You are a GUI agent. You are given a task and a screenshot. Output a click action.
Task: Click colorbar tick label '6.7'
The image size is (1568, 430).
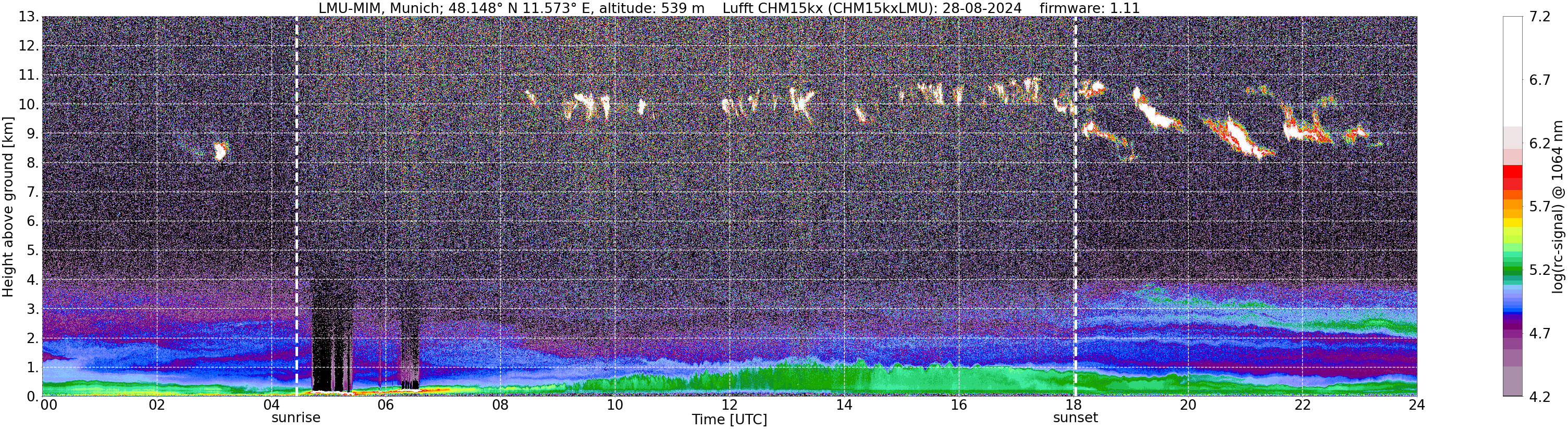[x=1540, y=80]
